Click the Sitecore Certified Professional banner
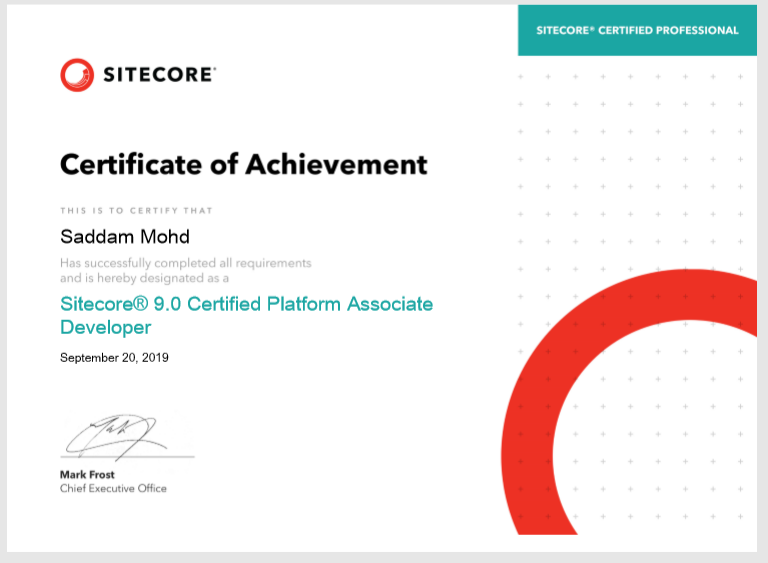Screen dimensions: 768x563 (x=637, y=30)
